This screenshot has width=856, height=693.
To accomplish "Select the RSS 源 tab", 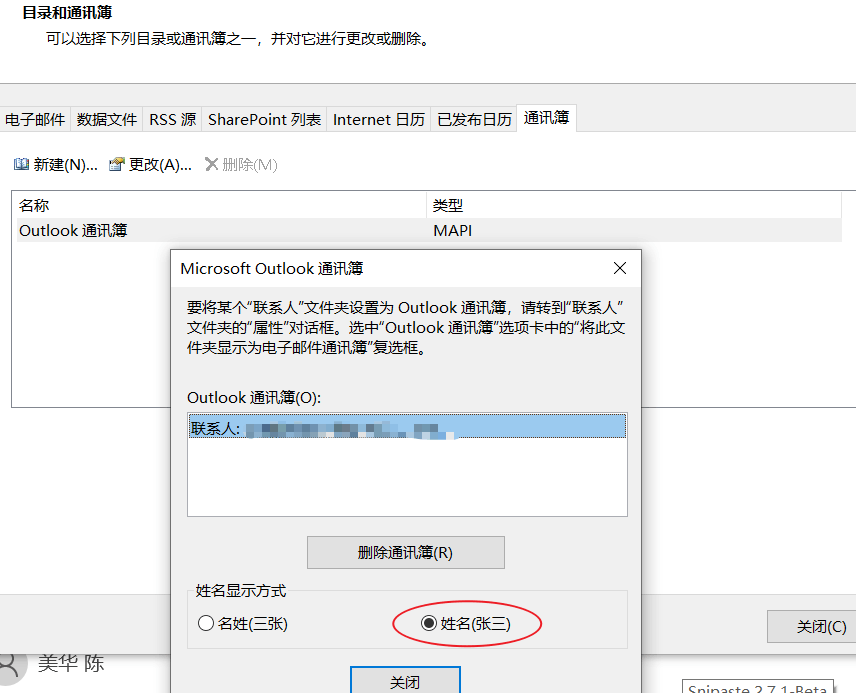I will coord(173,119).
